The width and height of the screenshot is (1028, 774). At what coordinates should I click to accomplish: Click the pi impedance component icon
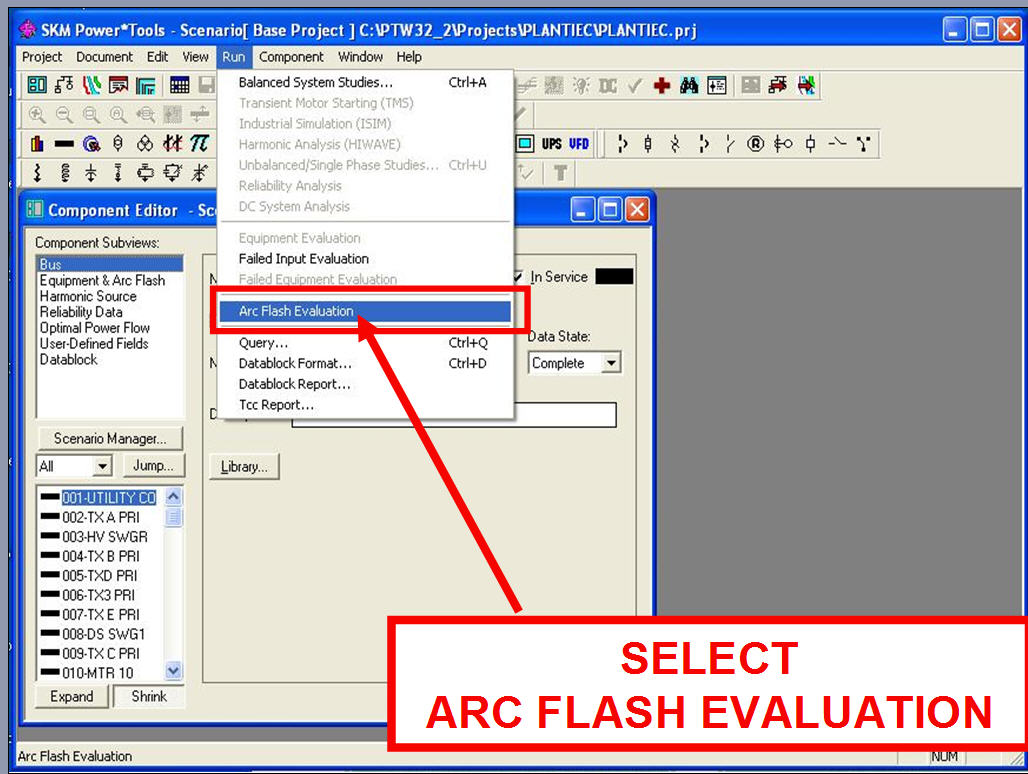(200, 144)
